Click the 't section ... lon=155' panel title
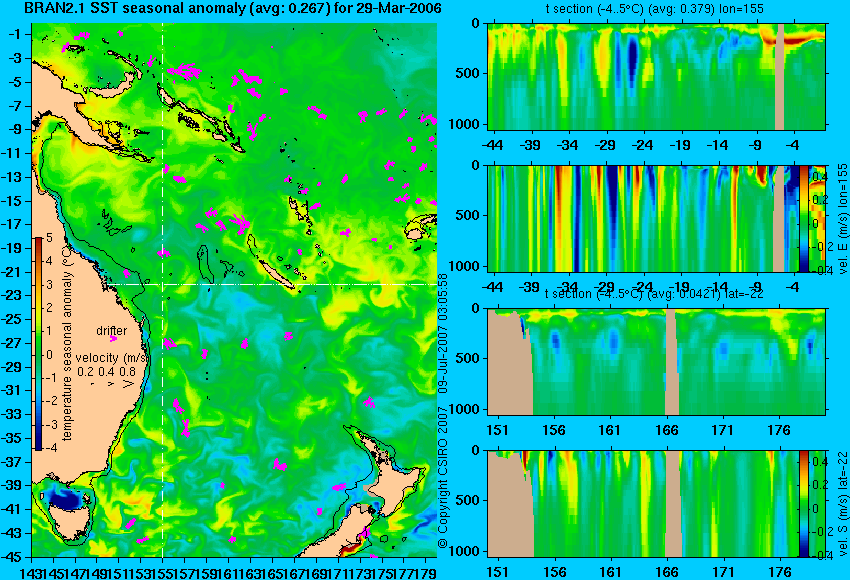The width and height of the screenshot is (850, 580). [655, 9]
